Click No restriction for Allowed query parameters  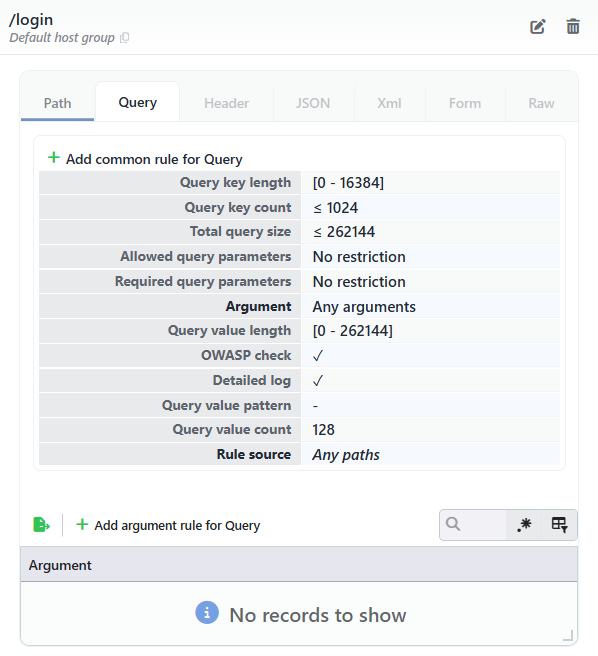click(359, 257)
